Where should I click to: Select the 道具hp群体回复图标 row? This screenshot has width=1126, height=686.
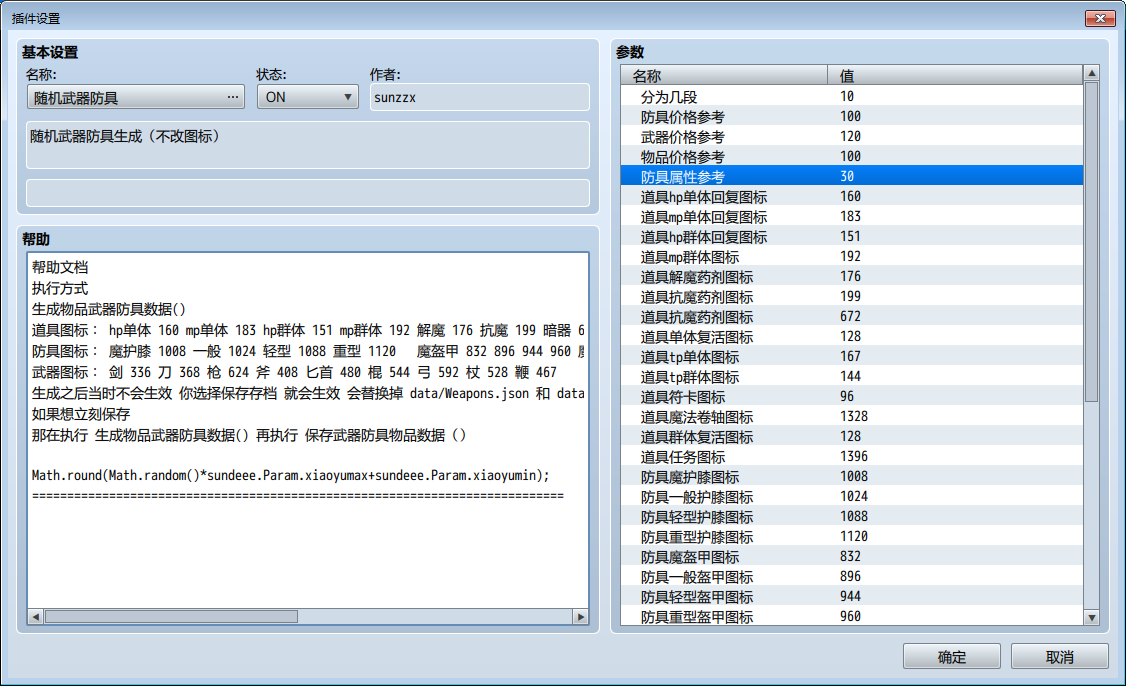tap(852, 236)
